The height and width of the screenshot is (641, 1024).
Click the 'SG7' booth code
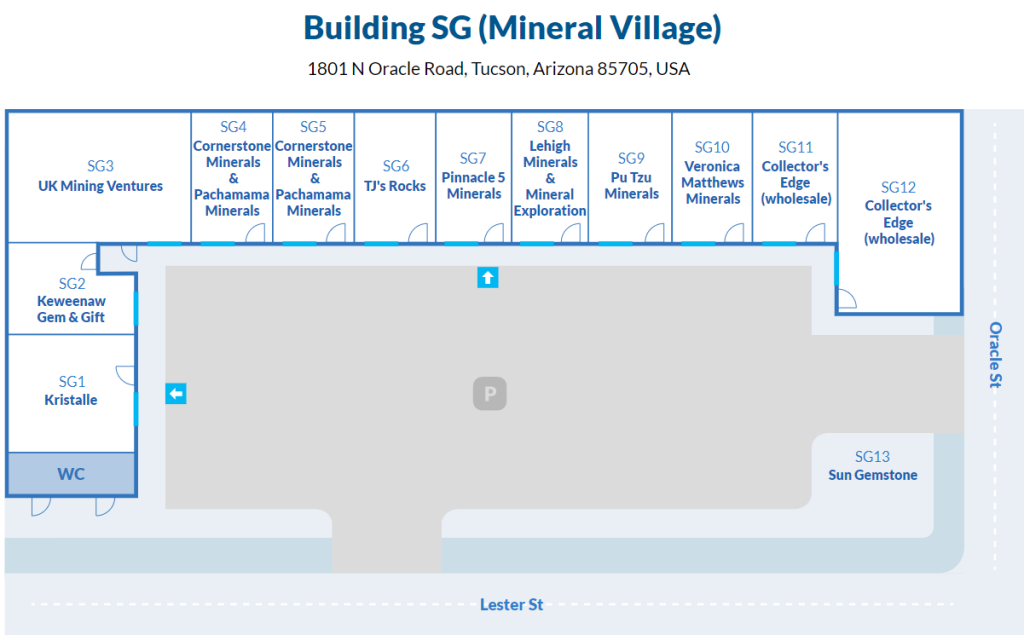click(x=473, y=158)
